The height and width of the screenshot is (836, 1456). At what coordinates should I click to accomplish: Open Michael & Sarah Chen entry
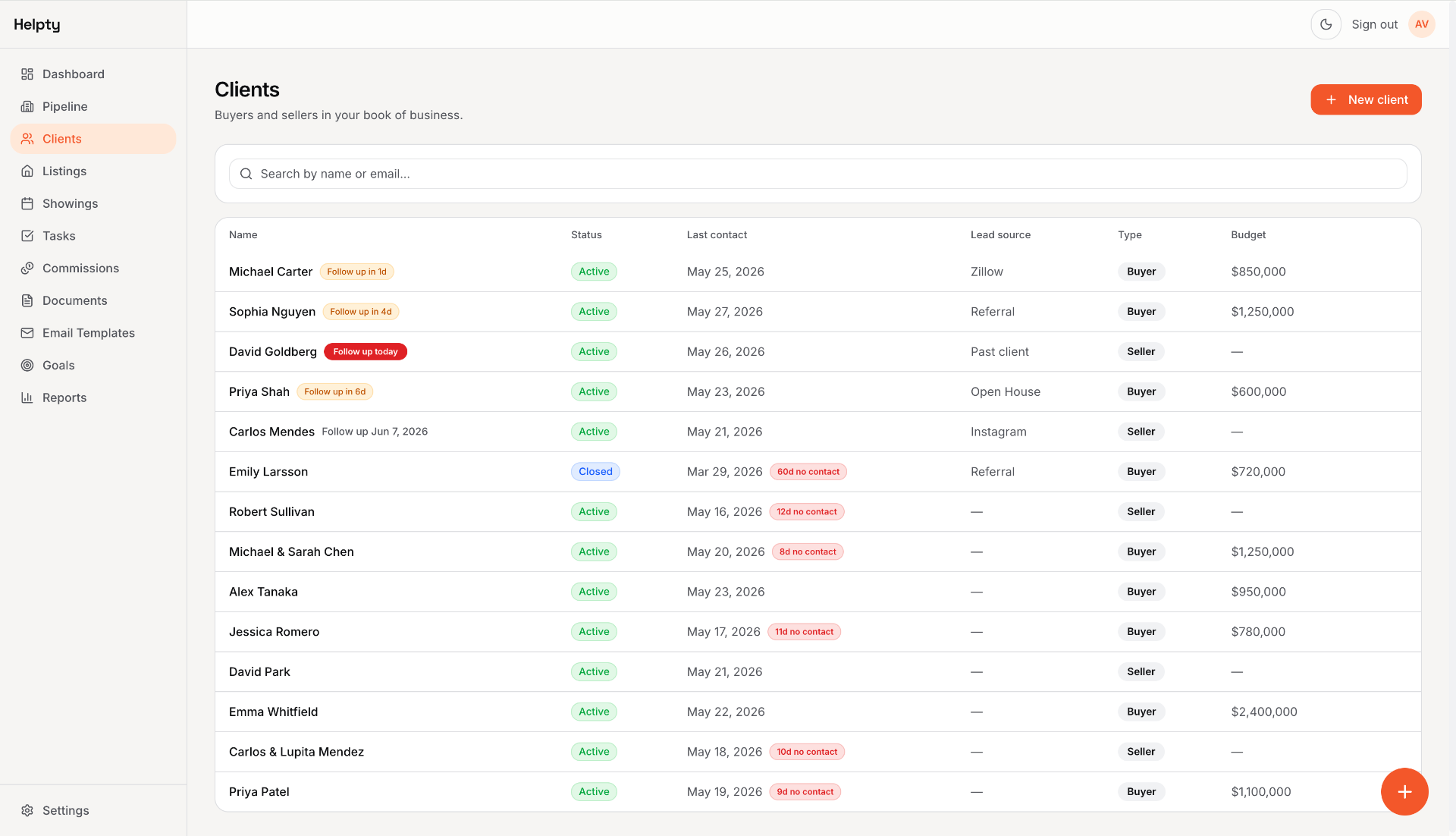291,552
